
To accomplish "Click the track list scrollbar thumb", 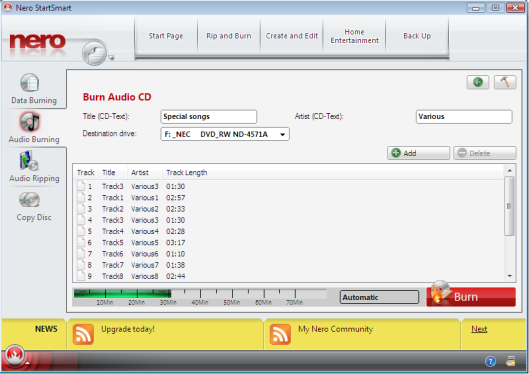I will [x=509, y=206].
